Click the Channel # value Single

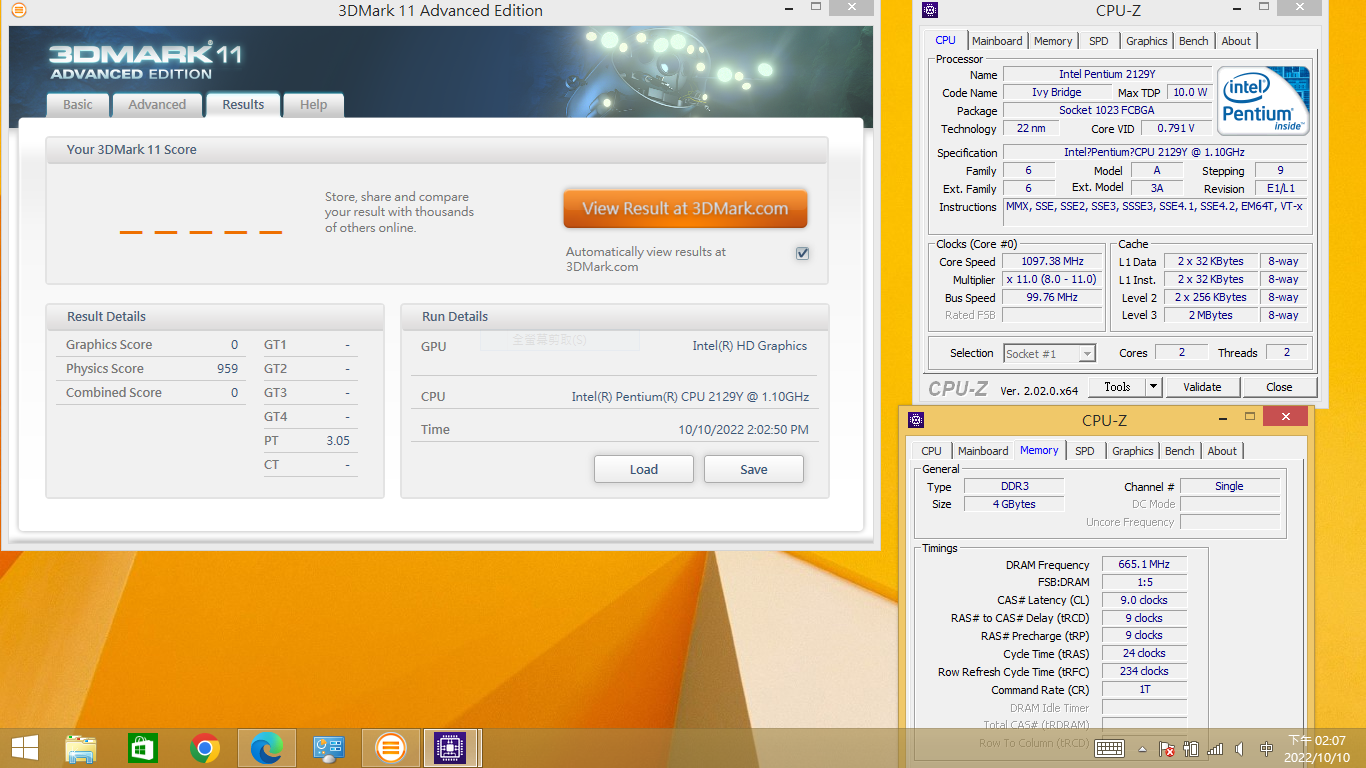1229,486
